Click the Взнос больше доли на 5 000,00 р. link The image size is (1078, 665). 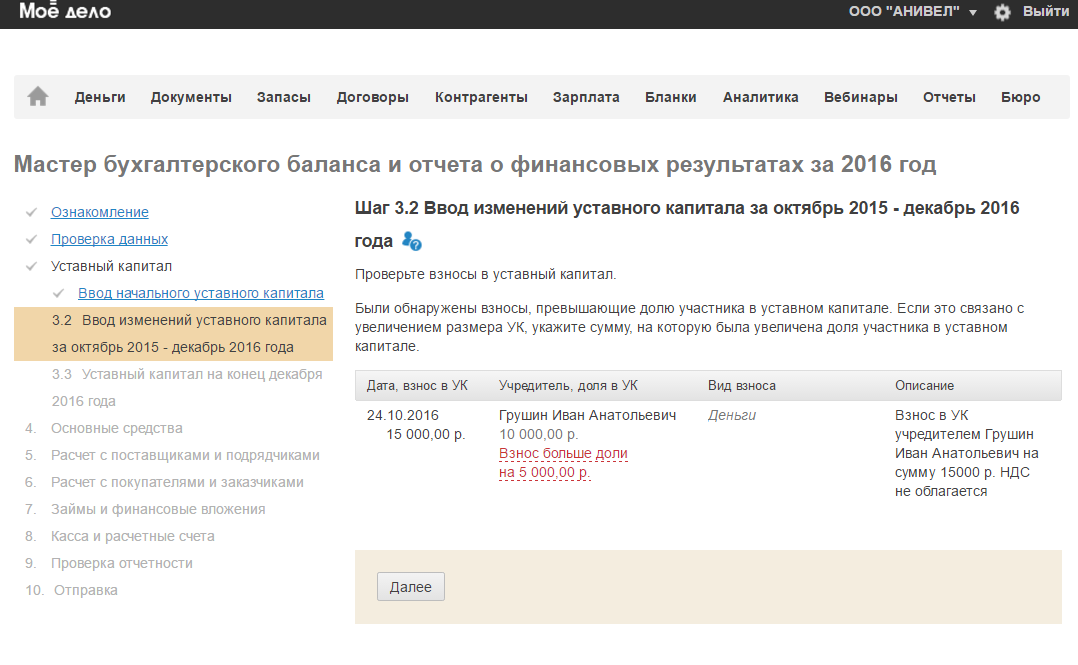(x=563, y=463)
